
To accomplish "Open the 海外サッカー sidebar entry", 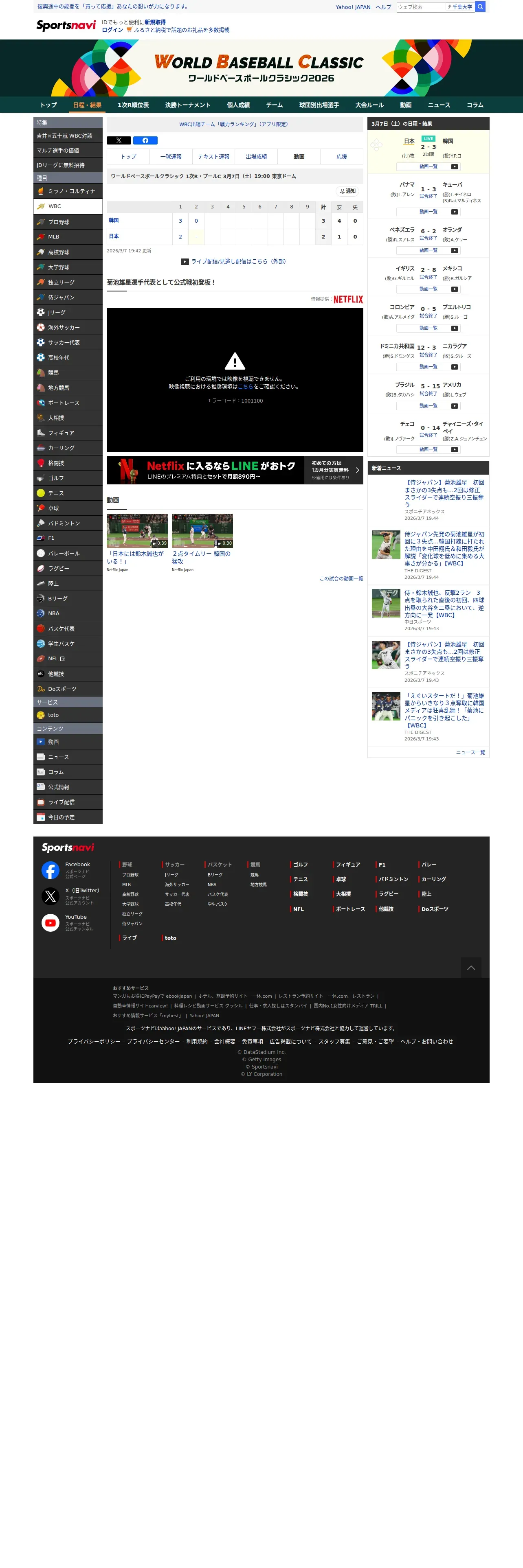I will (x=68, y=327).
